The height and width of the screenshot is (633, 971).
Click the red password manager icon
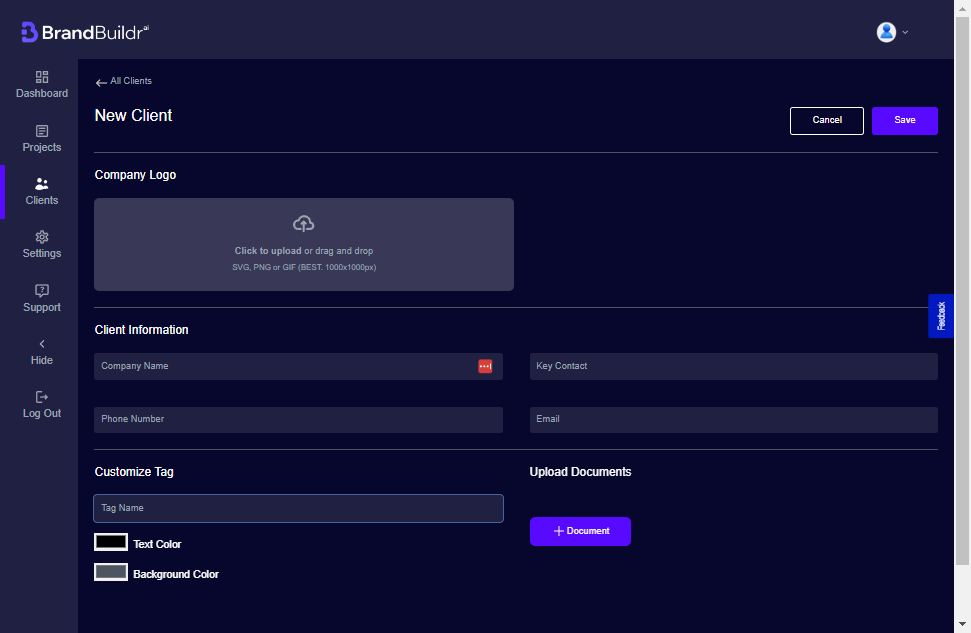point(486,367)
